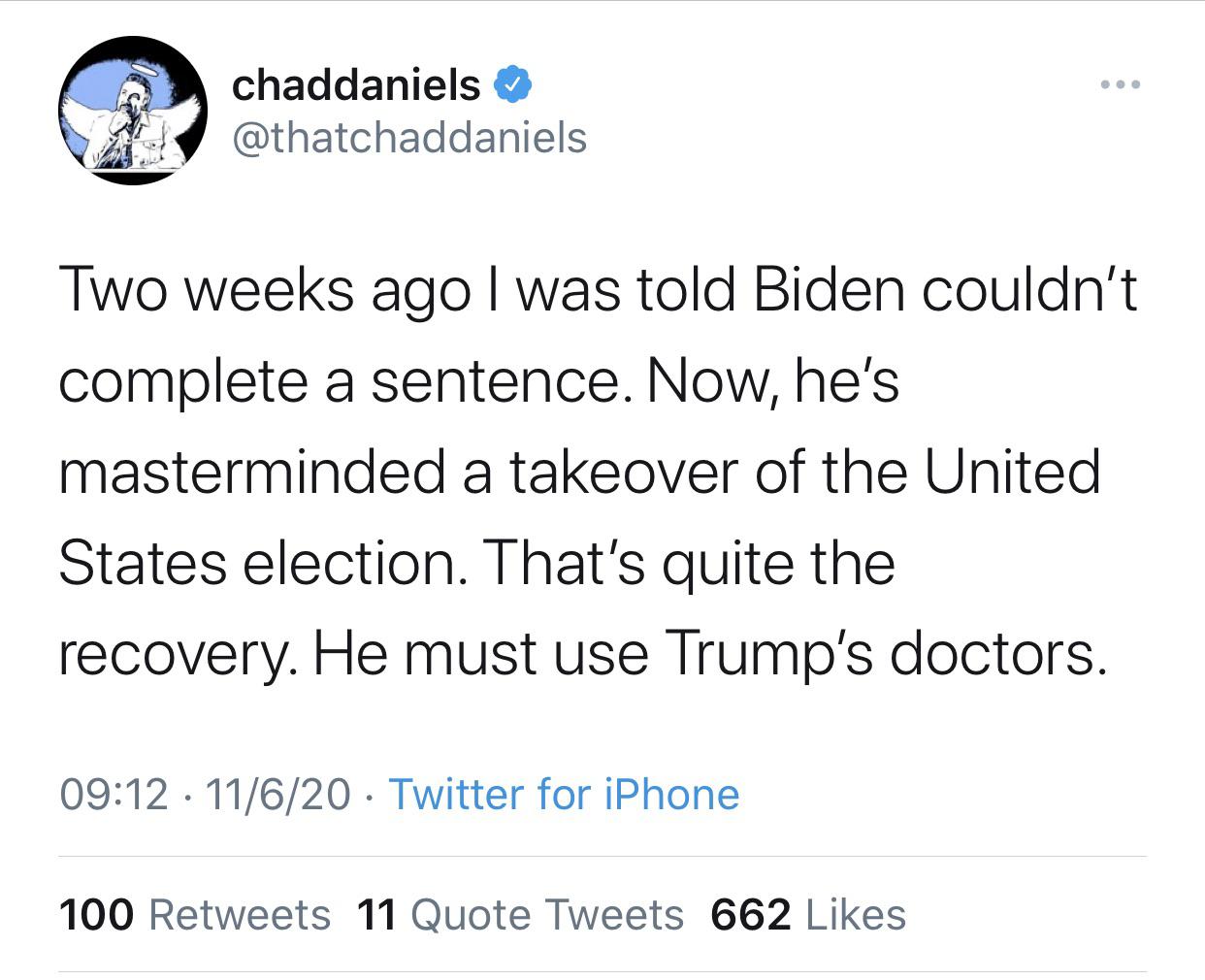
Task: Click the Likes label
Action: 856,914
